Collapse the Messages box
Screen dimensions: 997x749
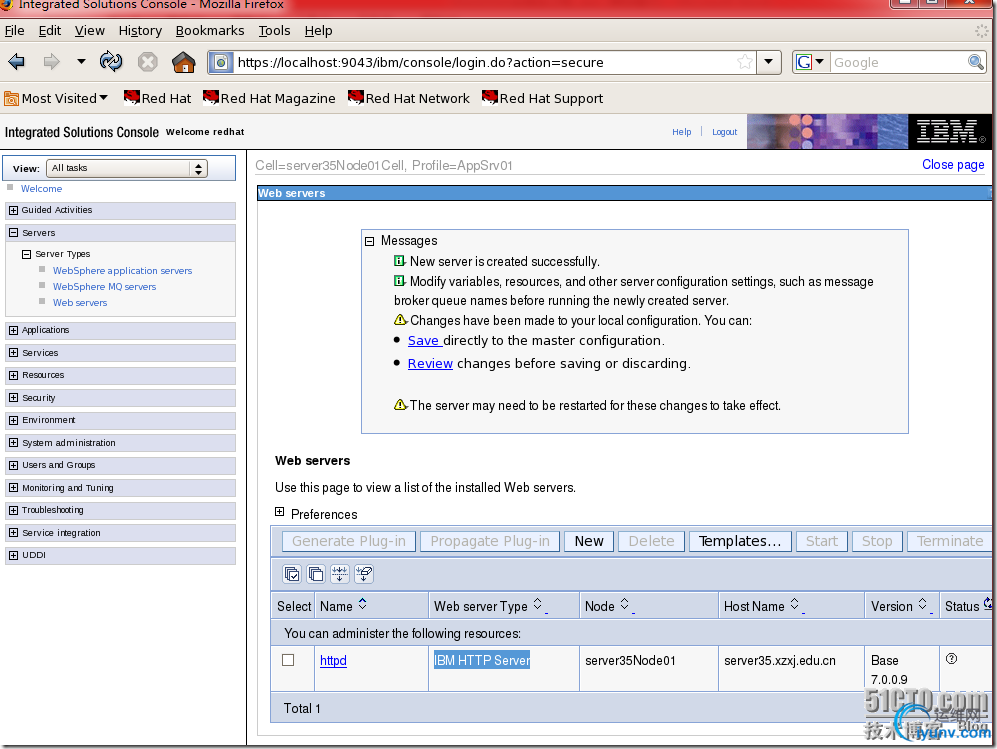tap(369, 241)
